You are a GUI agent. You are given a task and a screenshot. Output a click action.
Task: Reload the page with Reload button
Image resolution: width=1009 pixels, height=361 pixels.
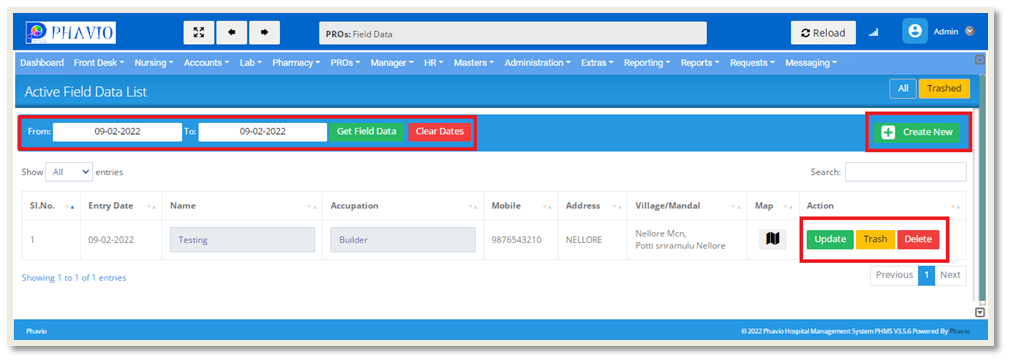[823, 33]
